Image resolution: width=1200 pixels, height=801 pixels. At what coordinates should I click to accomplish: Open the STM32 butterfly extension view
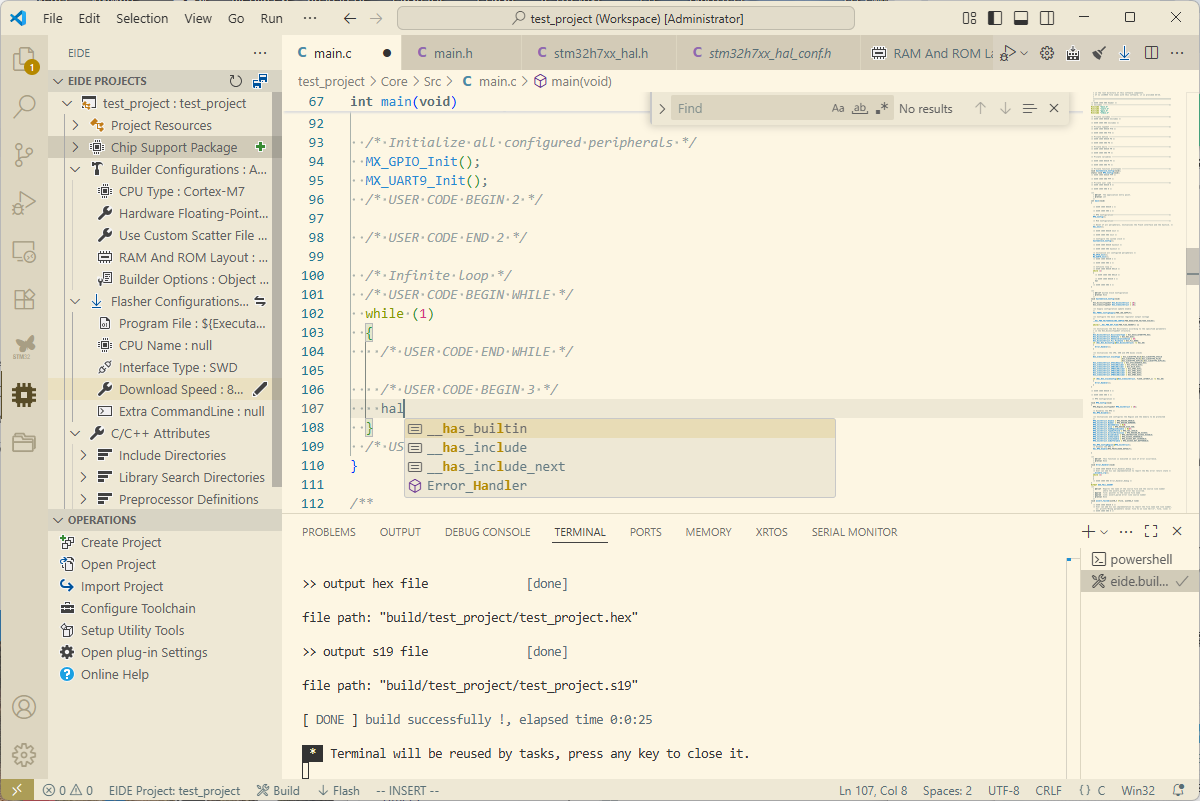[x=24, y=347]
